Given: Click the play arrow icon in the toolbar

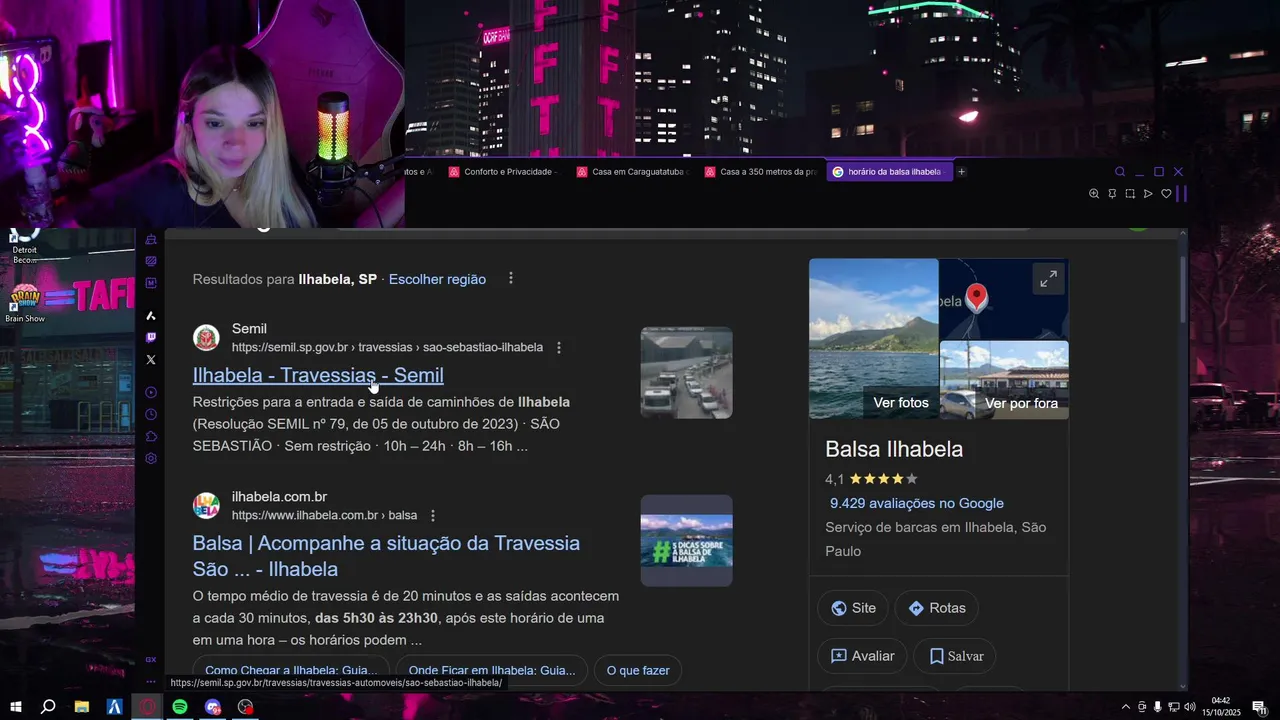Looking at the screenshot, I should (x=1148, y=194).
